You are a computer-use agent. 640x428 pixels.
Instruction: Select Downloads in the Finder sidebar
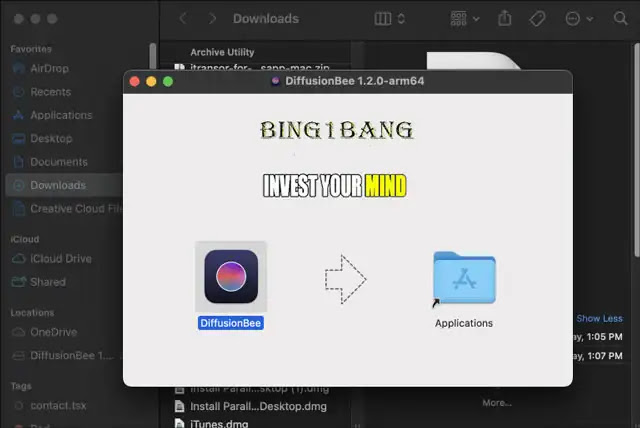pyautogui.click(x=64, y=185)
